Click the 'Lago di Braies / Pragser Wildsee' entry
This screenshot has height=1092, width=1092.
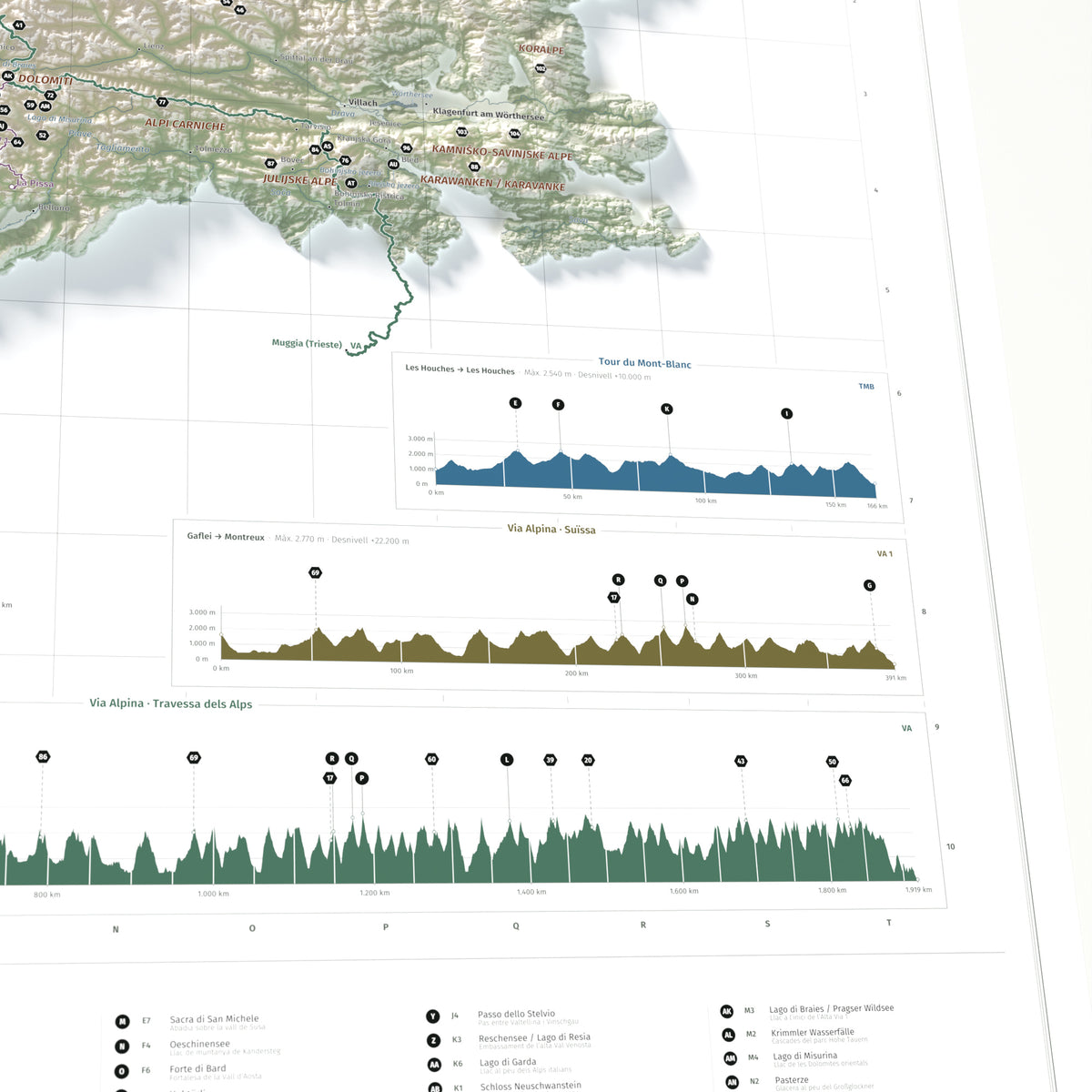click(x=831, y=1008)
